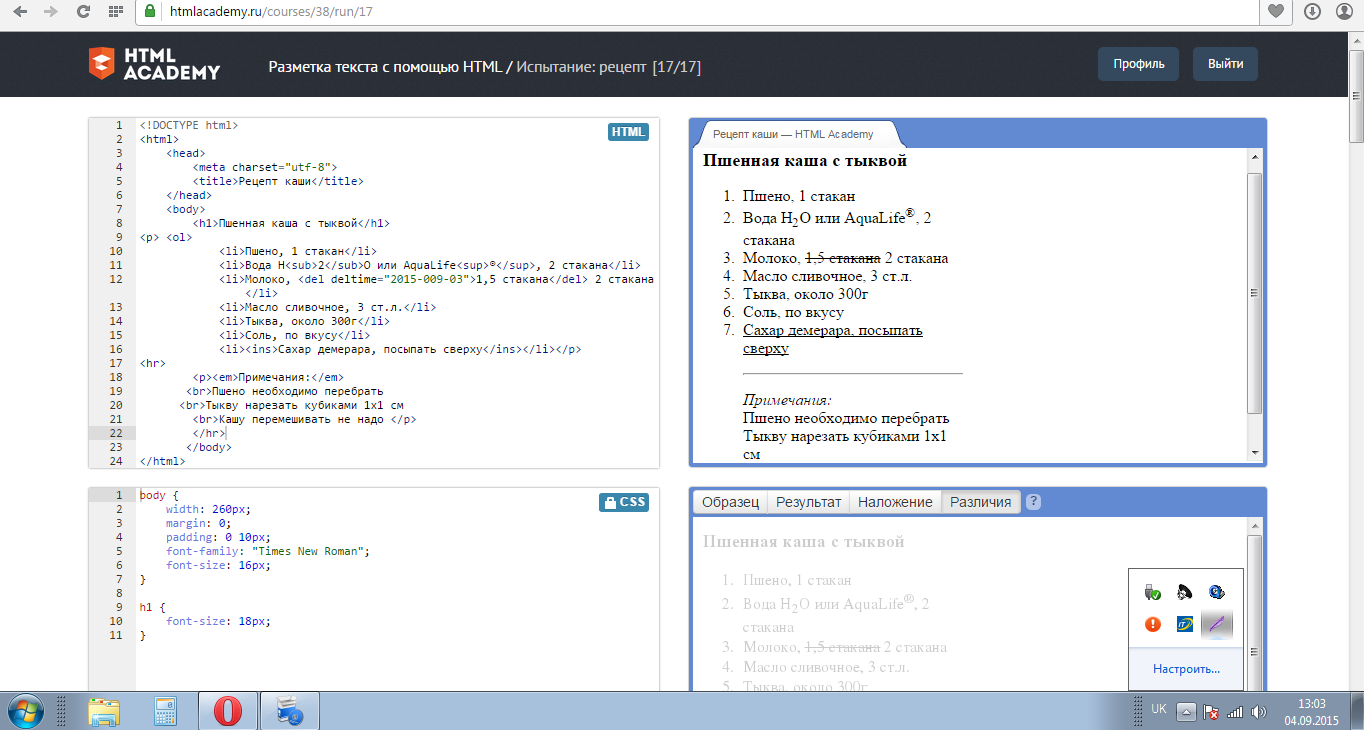
Task: Click the purple feather tray icon
Action: [1217, 624]
